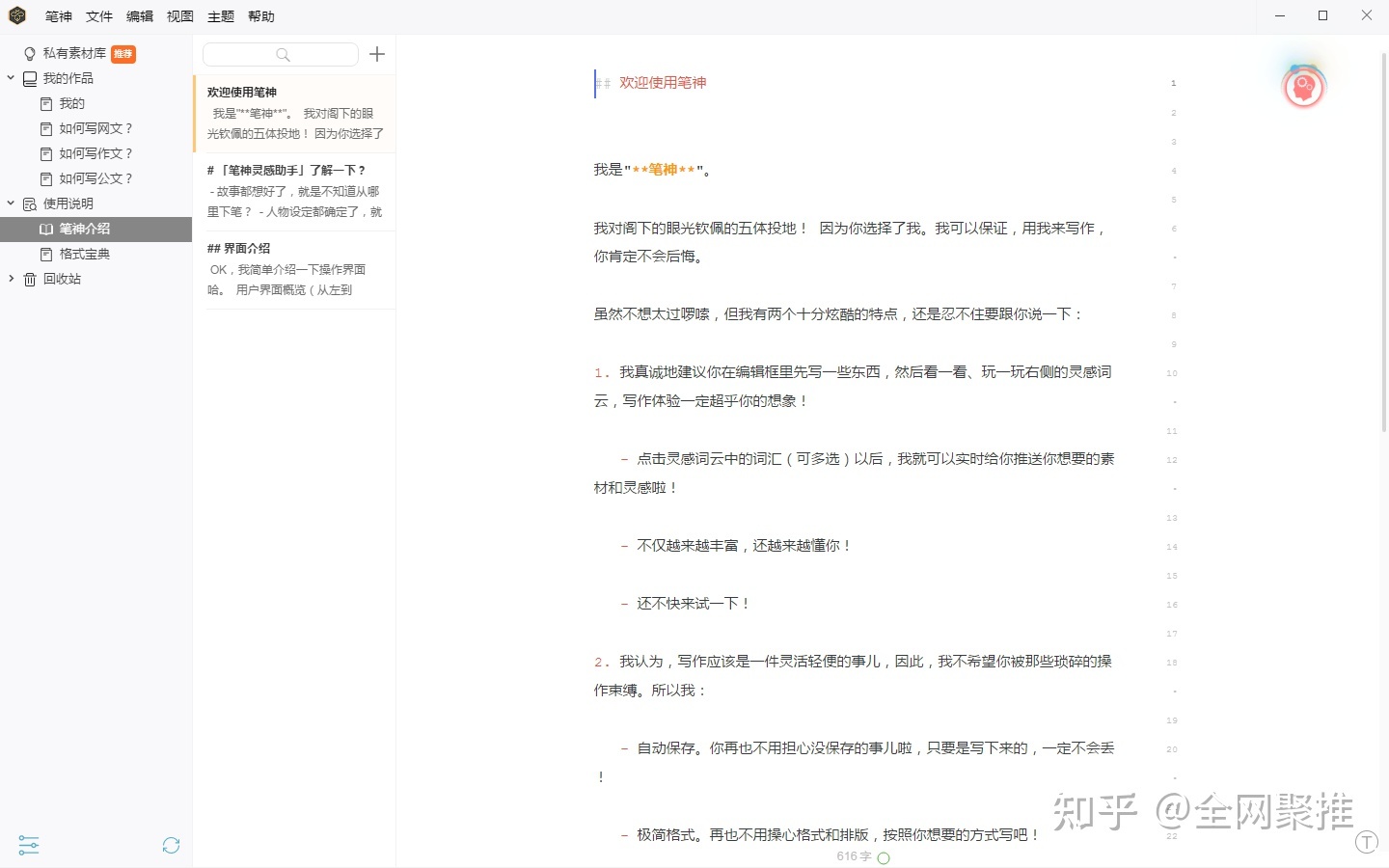Click the magnifier search icon

coord(283,55)
